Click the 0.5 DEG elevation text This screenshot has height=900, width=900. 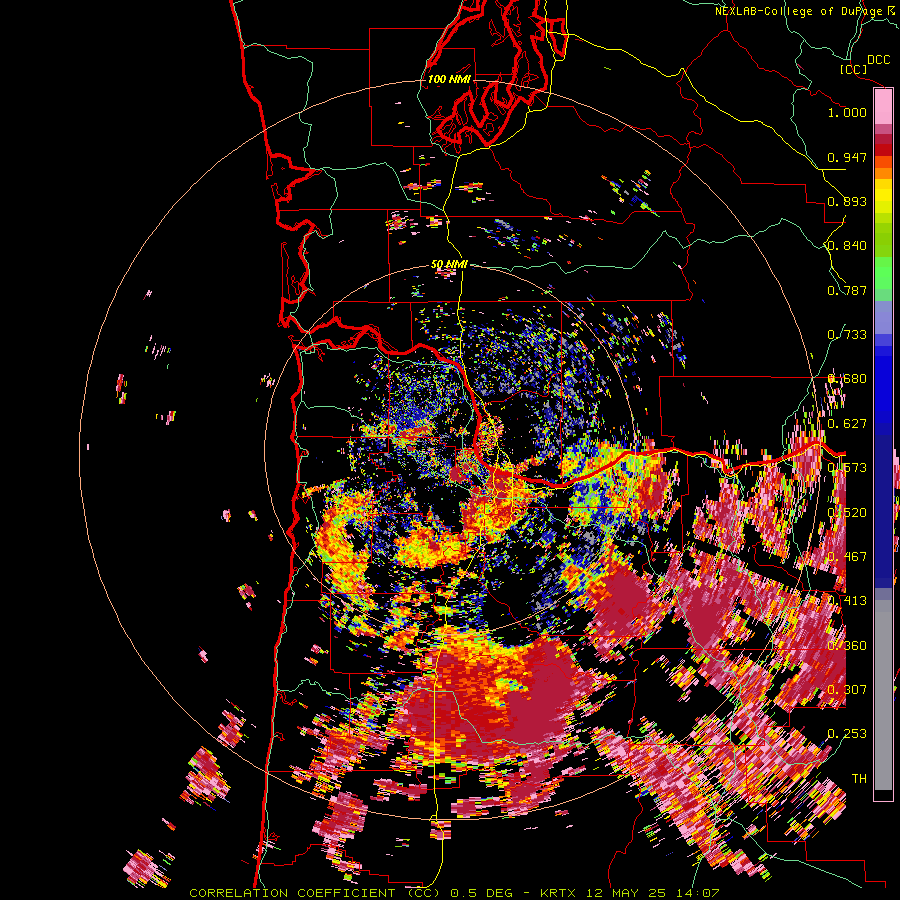coord(484,893)
